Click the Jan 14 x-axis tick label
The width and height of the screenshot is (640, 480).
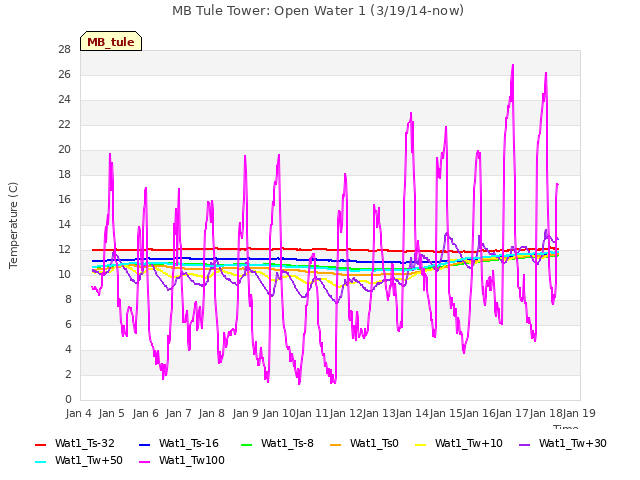(412, 413)
